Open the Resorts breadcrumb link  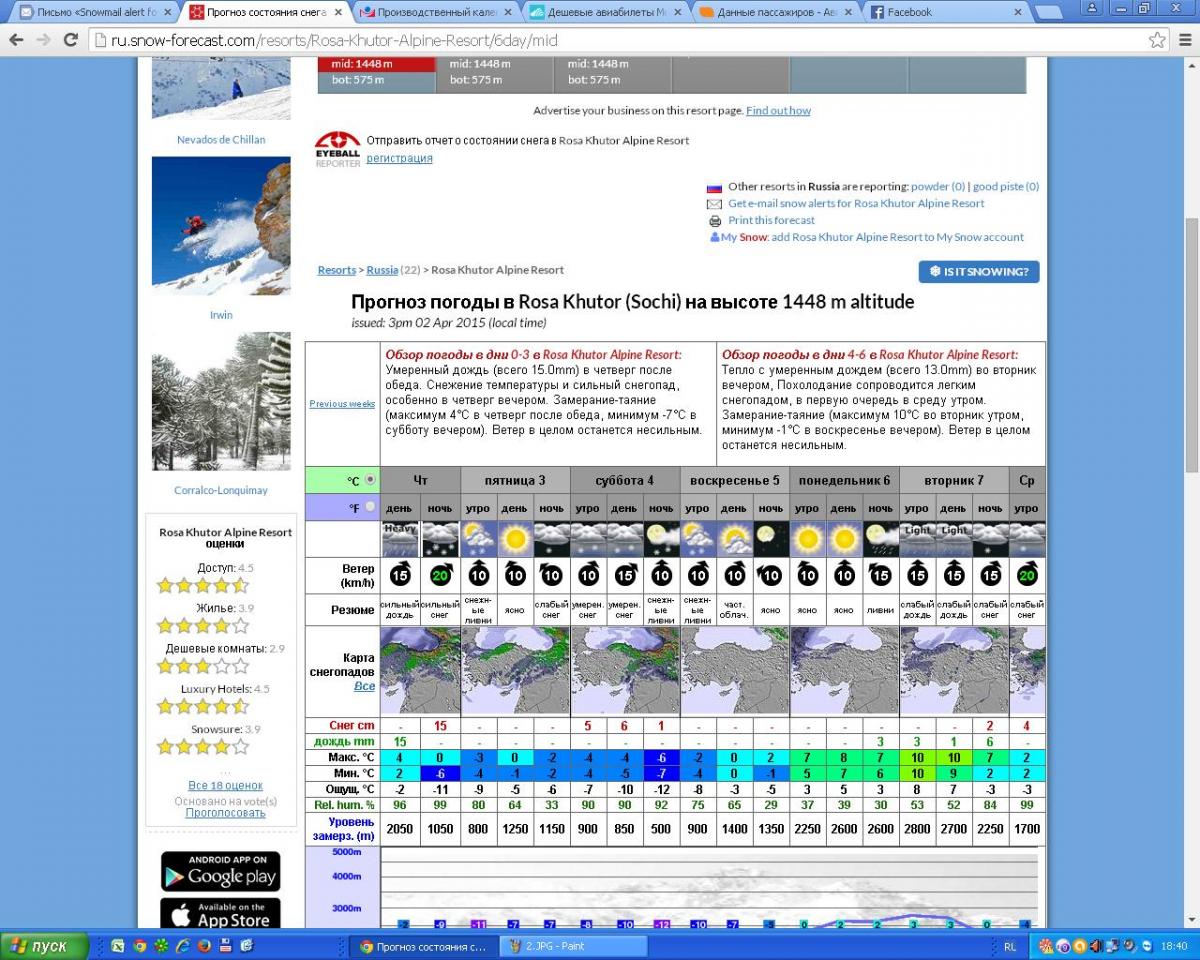click(x=337, y=270)
